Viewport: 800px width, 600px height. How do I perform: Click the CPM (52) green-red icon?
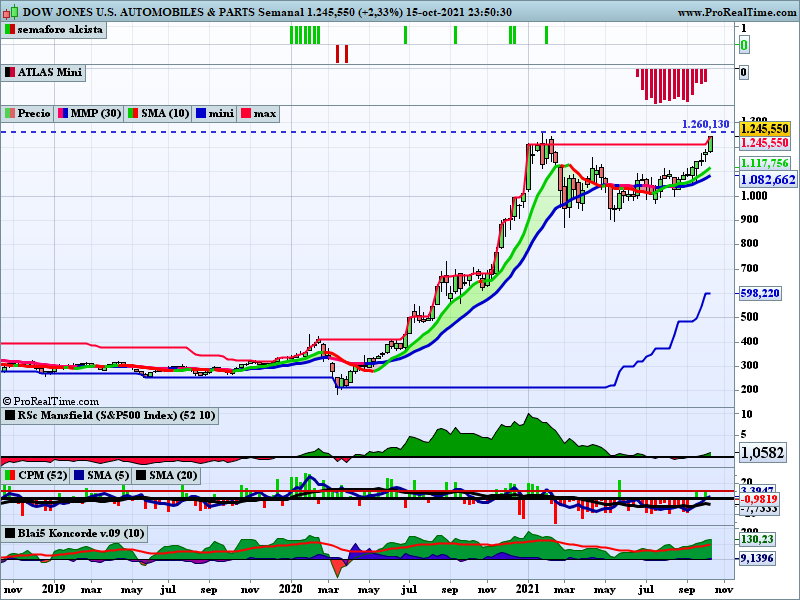pyautogui.click(x=10, y=476)
